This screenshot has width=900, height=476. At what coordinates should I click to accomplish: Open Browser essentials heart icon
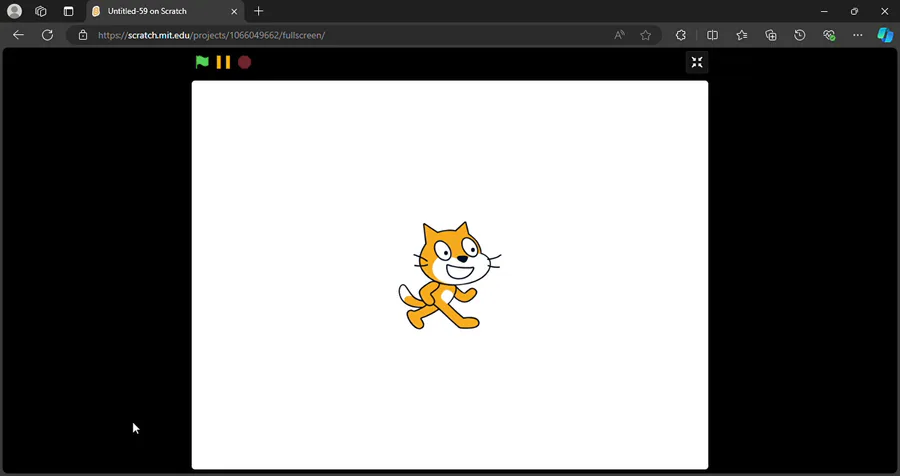click(829, 35)
